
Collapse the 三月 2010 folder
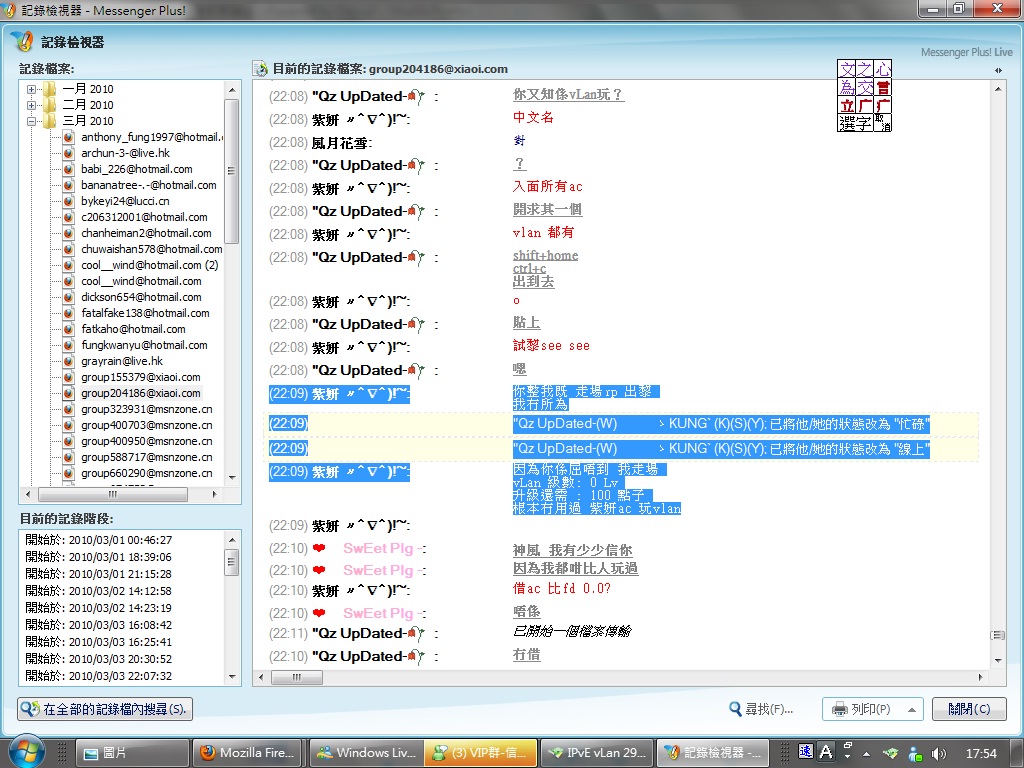pos(32,121)
